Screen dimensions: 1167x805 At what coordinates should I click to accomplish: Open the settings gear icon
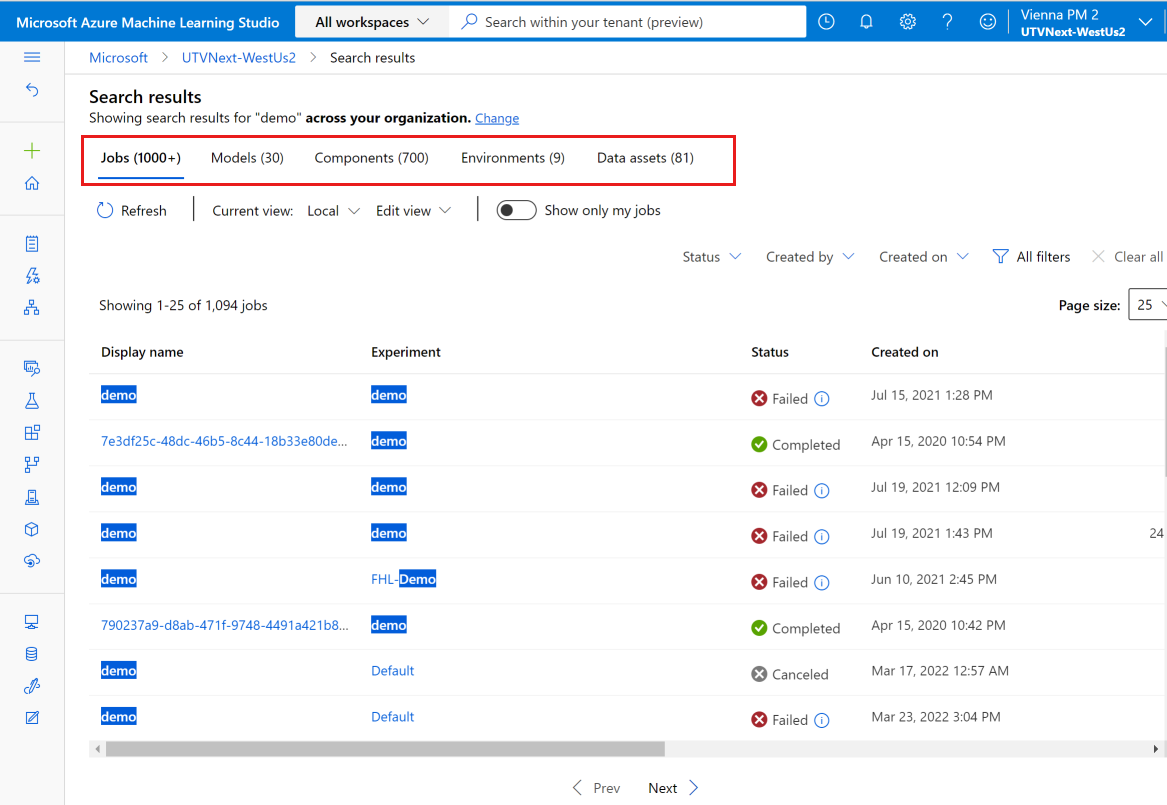coord(907,22)
